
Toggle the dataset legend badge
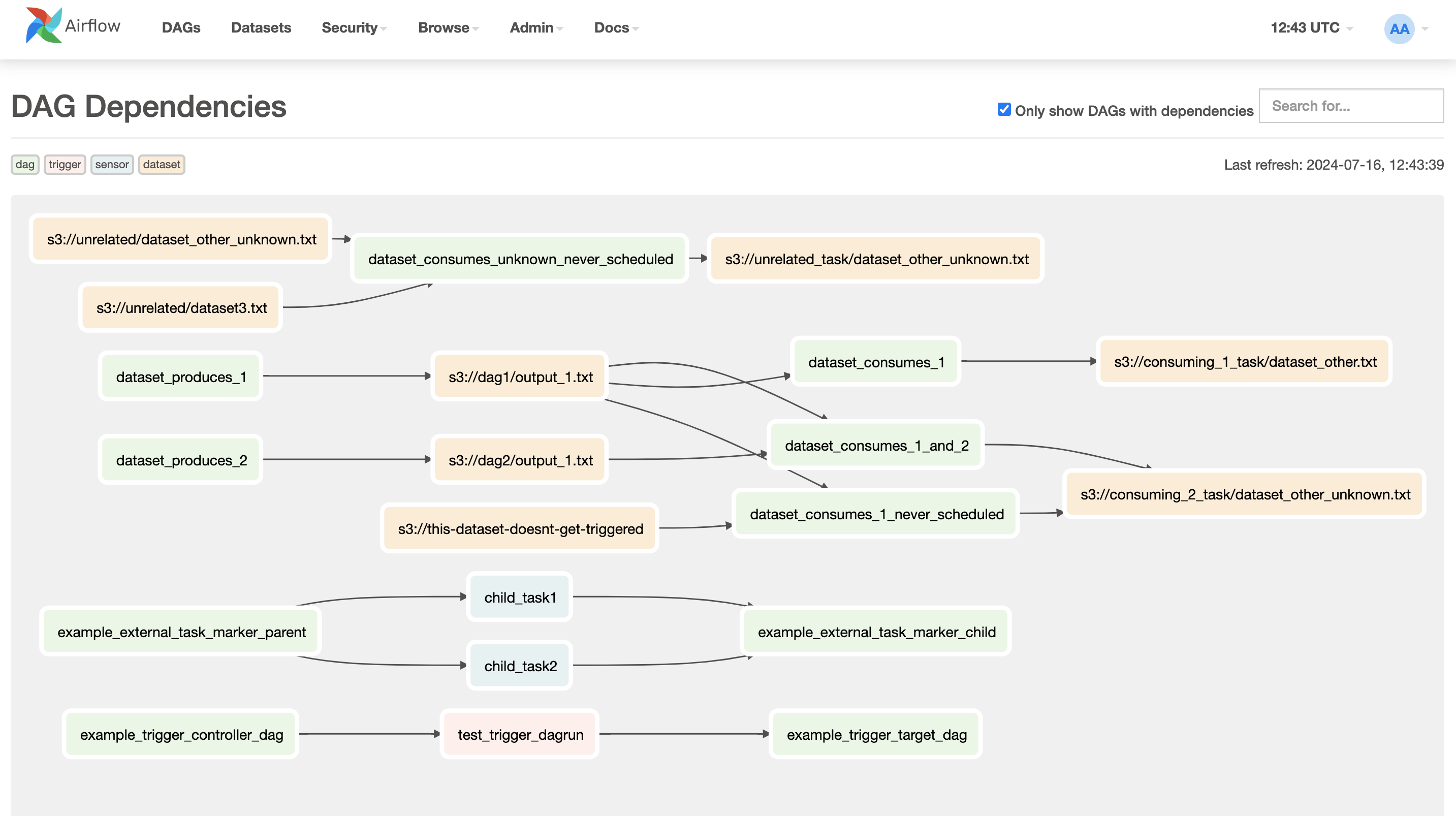click(x=161, y=165)
